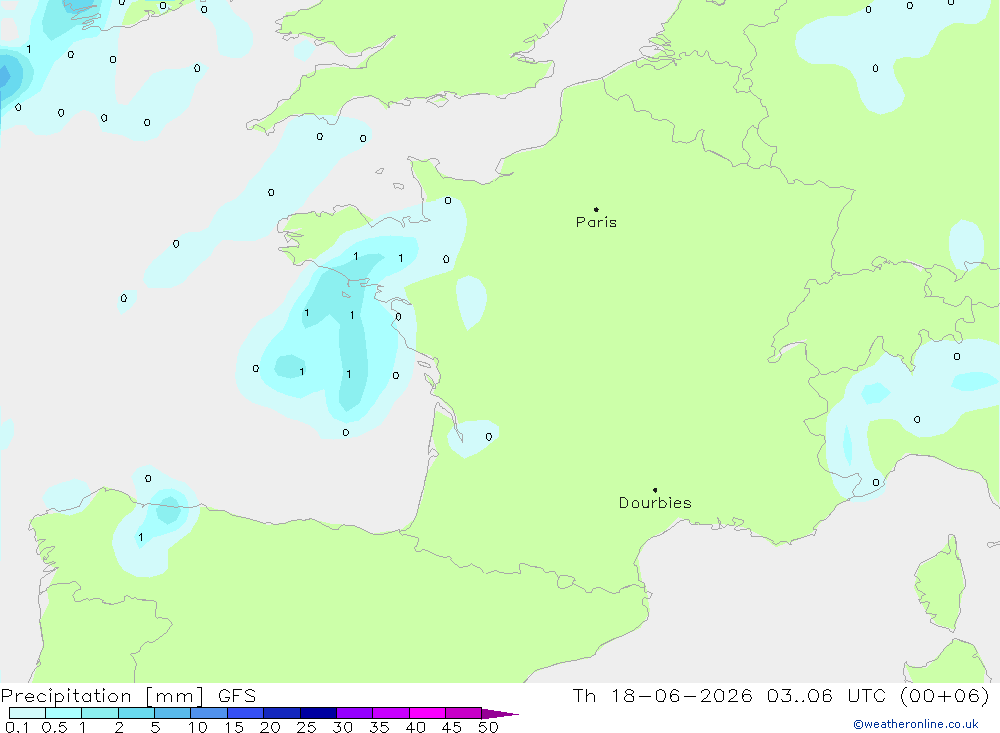Click the Paris city label

(596, 222)
